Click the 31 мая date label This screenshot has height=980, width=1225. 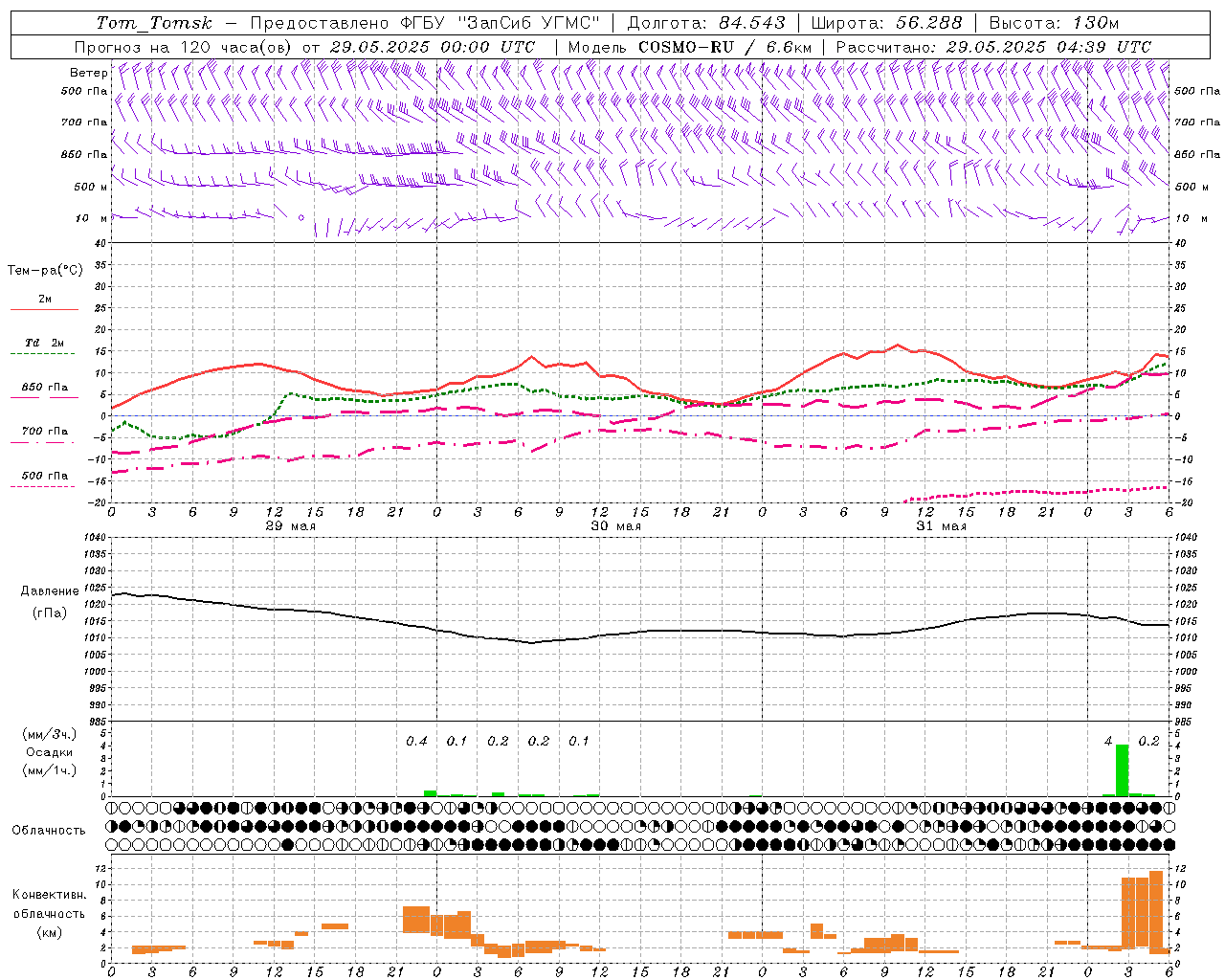[941, 526]
